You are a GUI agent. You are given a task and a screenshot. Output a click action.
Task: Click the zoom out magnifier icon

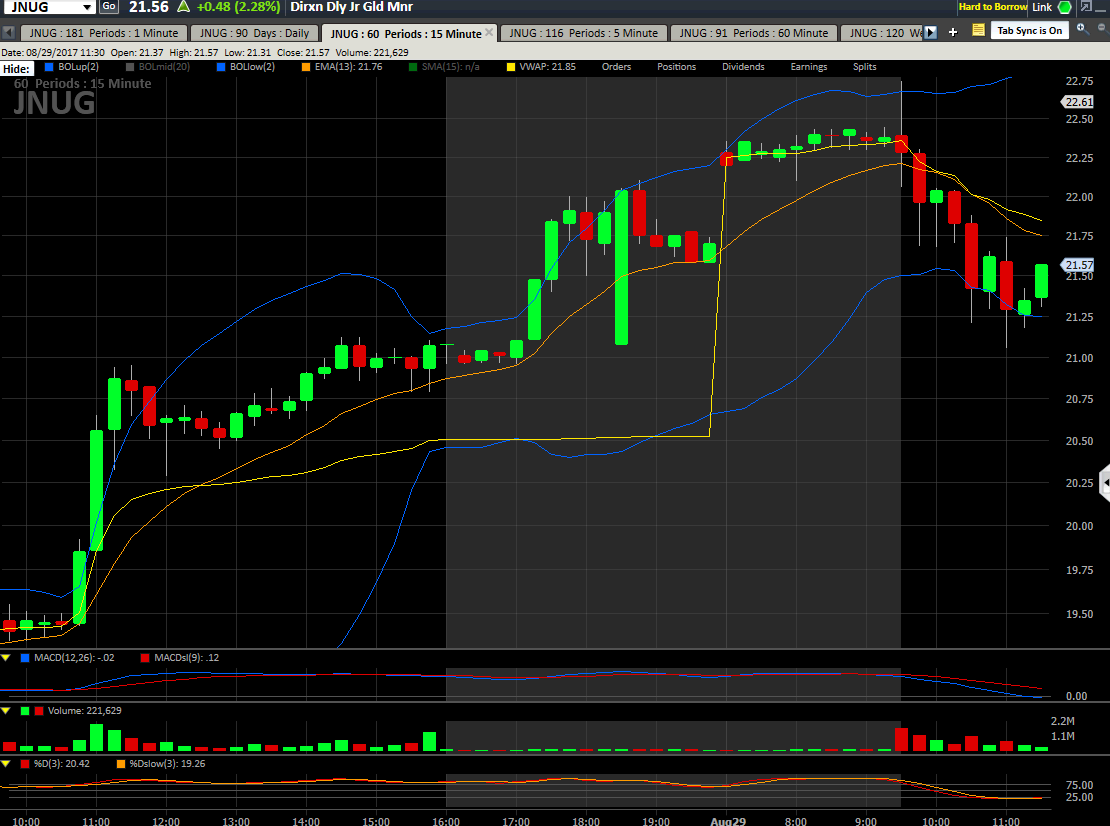coord(1099,29)
